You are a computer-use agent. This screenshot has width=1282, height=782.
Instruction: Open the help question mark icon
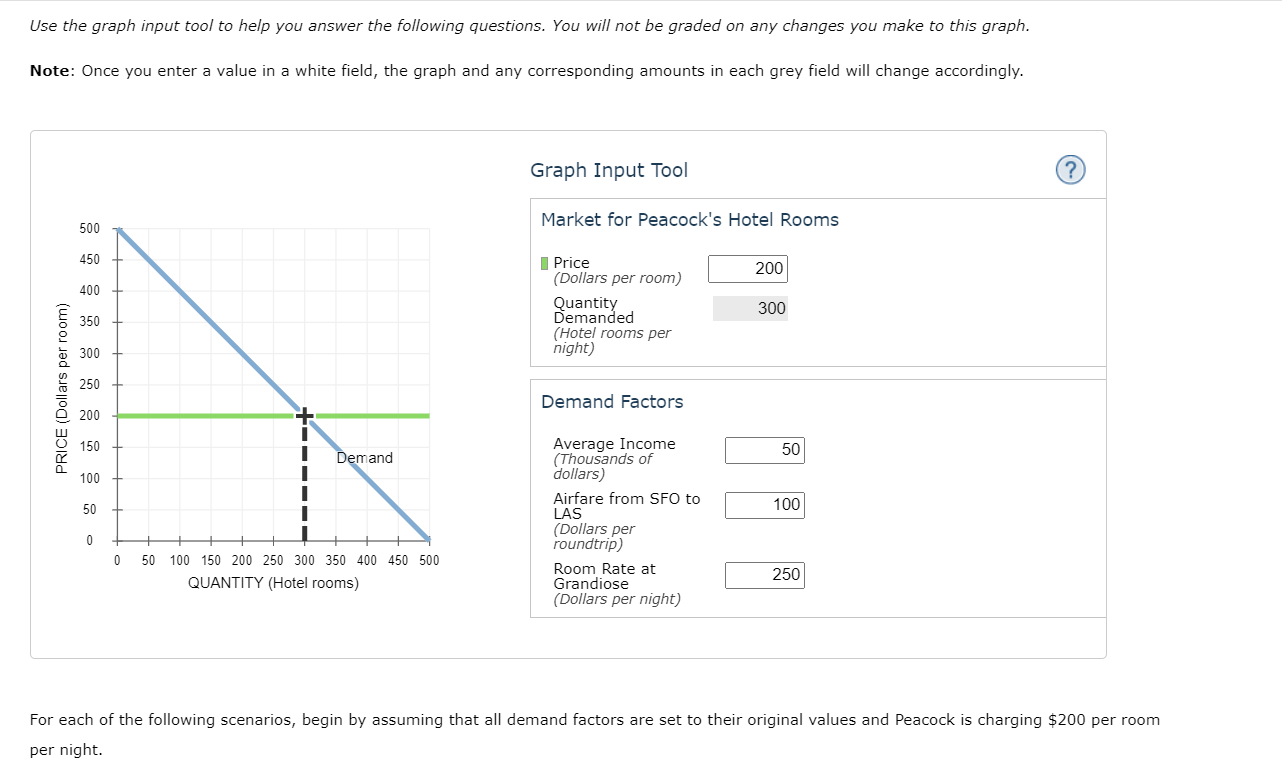tap(1070, 170)
